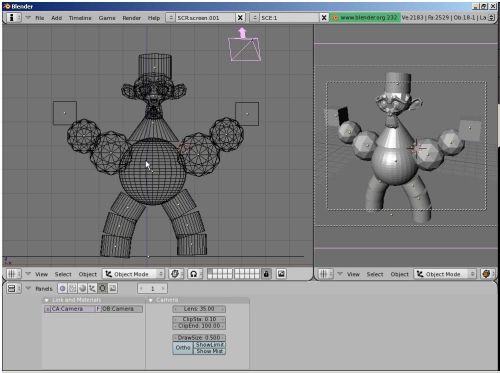The image size is (500, 373).
Task: Enable ShowLimit option in Camera panel
Action: [210, 345]
